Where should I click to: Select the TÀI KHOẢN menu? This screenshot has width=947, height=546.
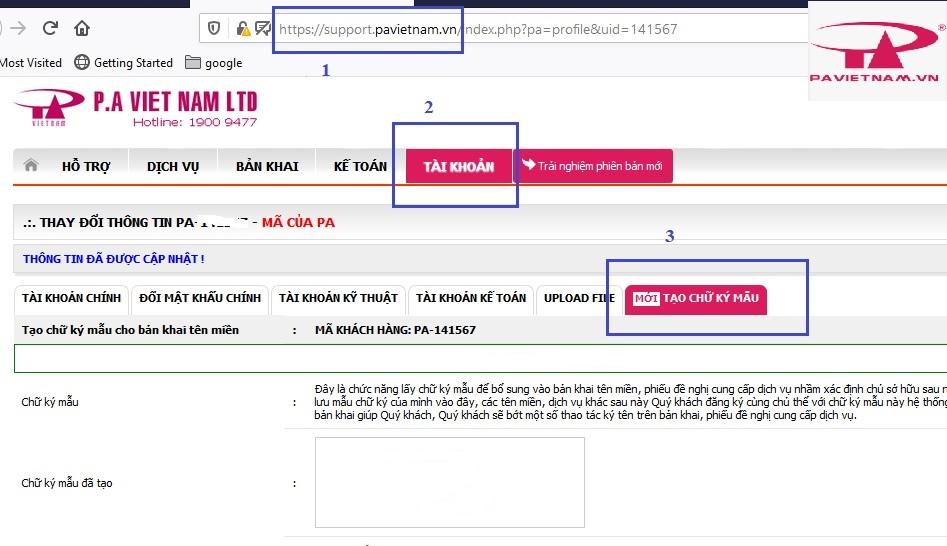point(458,166)
